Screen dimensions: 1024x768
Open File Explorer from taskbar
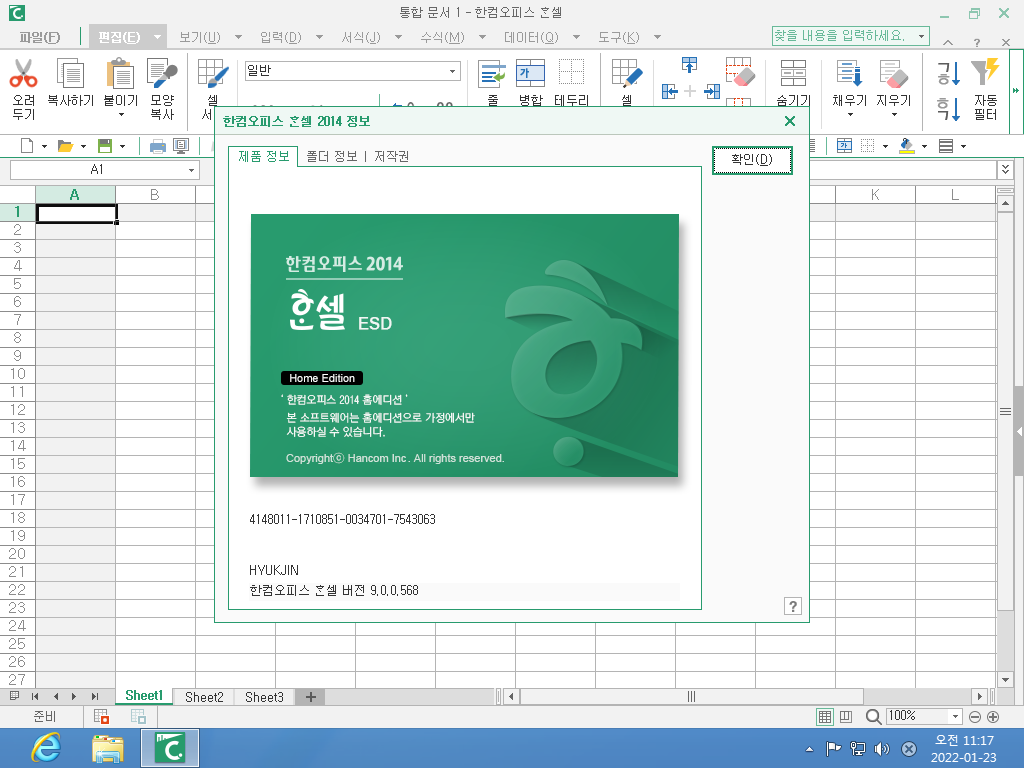click(108, 748)
